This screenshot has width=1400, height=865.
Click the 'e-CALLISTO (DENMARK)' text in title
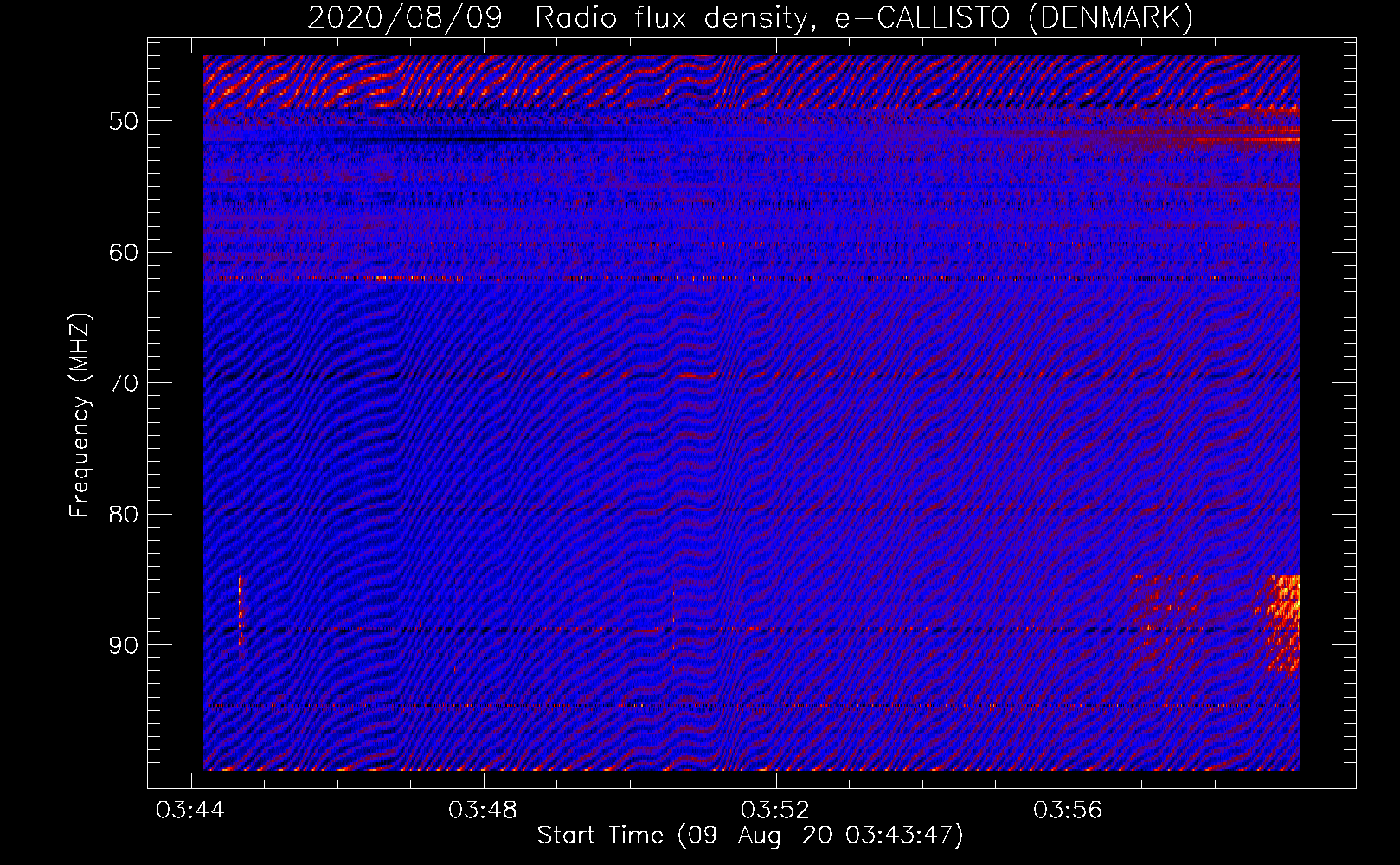pyautogui.click(x=1013, y=17)
